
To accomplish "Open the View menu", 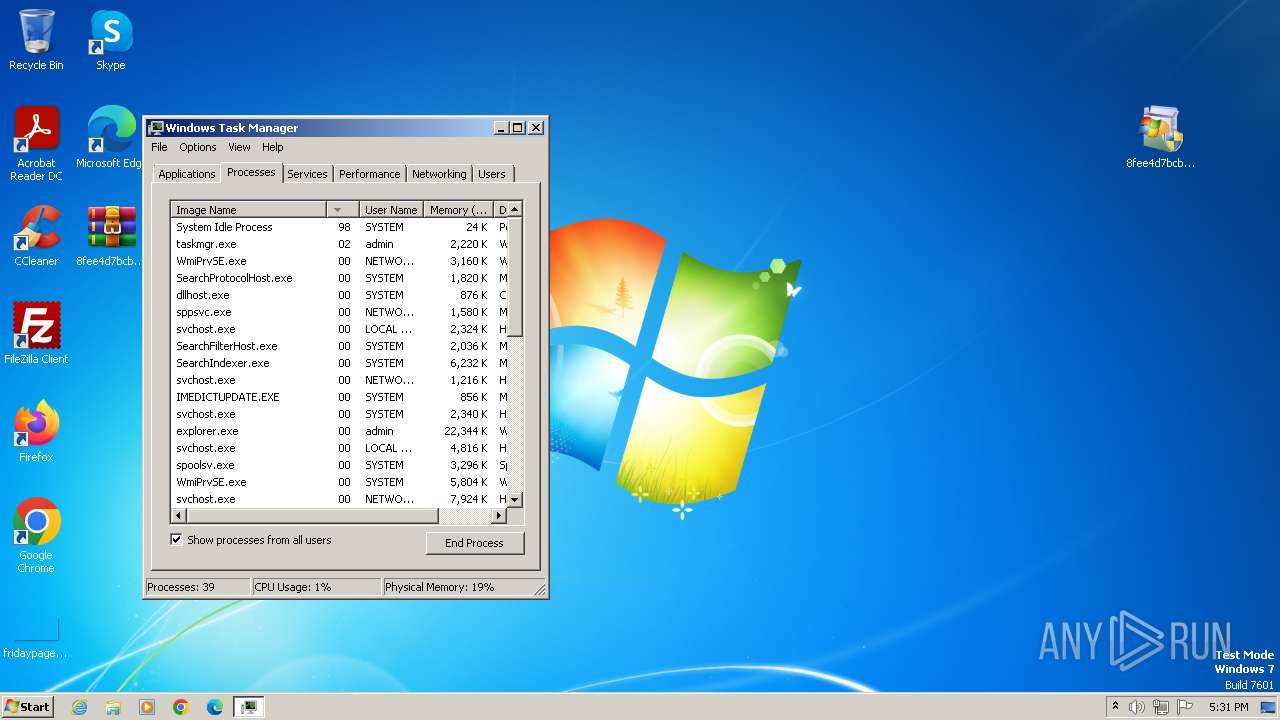I will (x=239, y=147).
